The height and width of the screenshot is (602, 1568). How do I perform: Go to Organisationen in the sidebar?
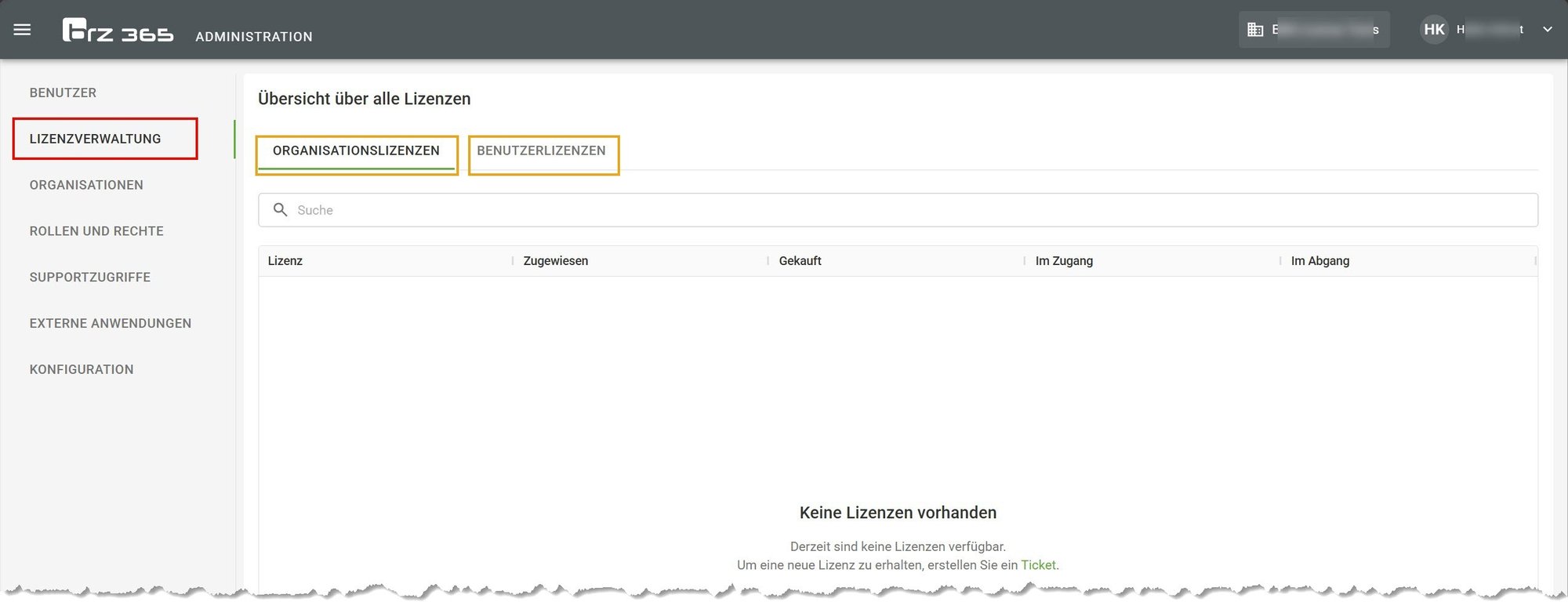(86, 185)
